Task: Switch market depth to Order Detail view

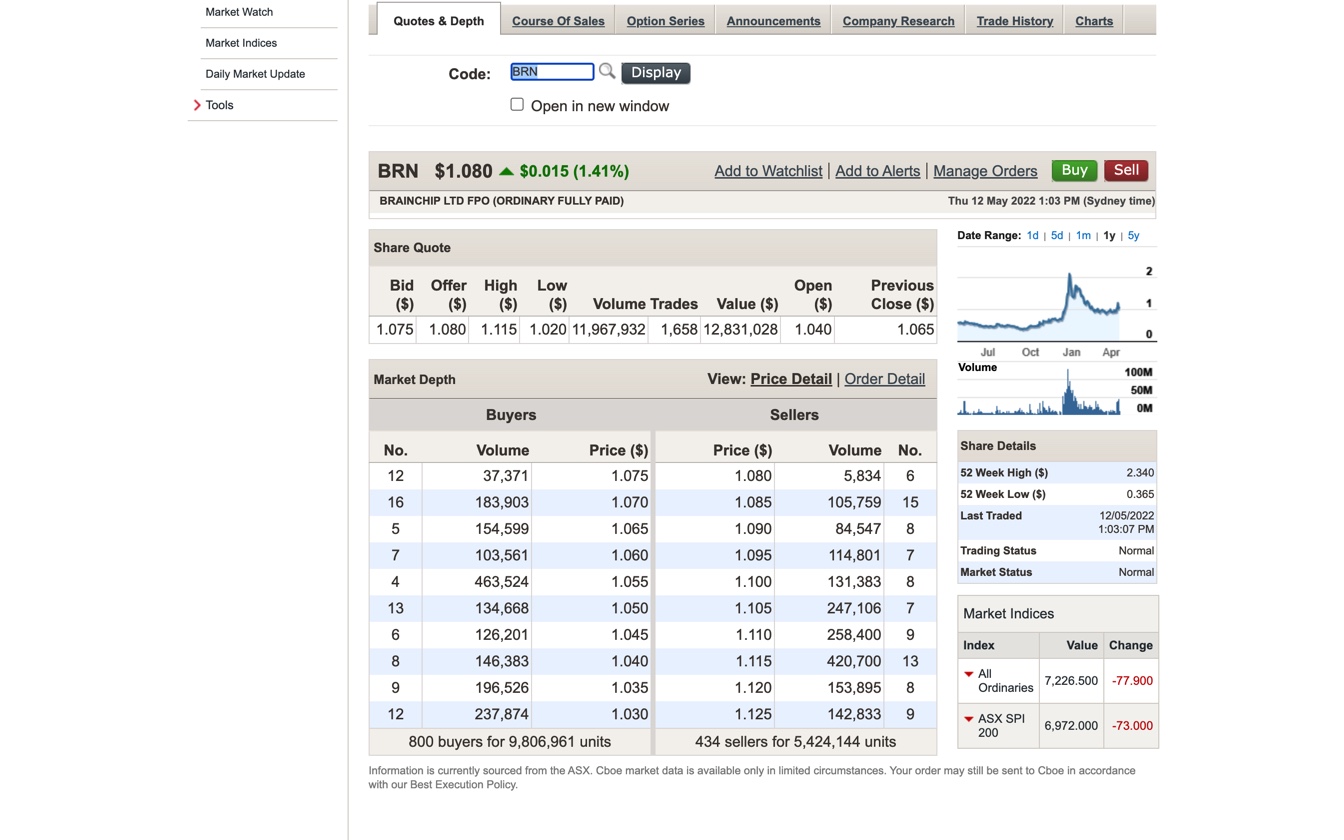Action: [x=884, y=379]
